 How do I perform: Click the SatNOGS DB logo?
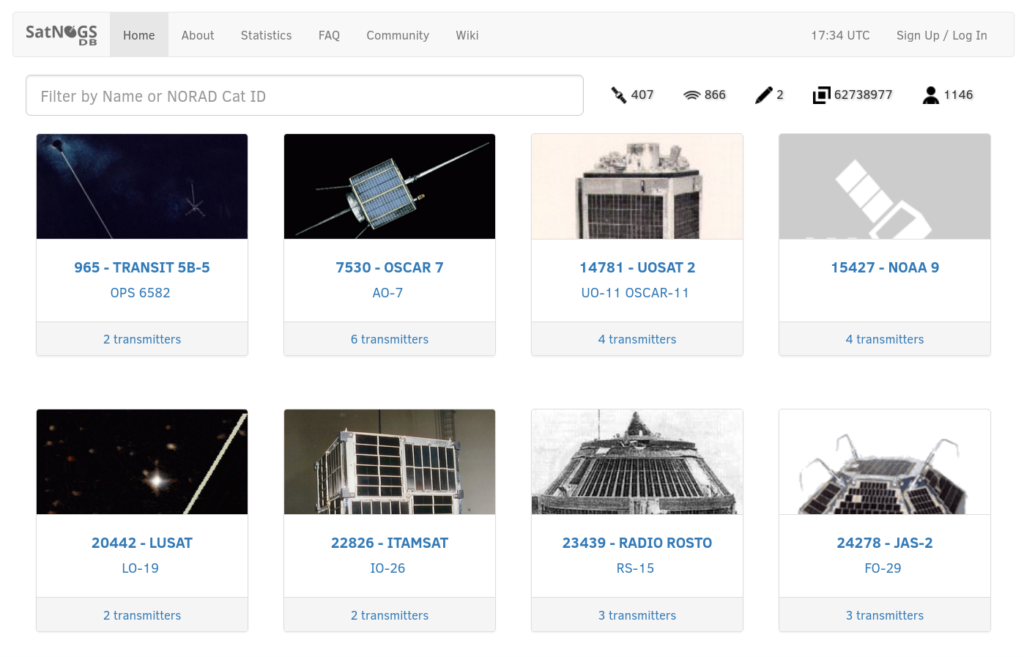[x=61, y=35]
